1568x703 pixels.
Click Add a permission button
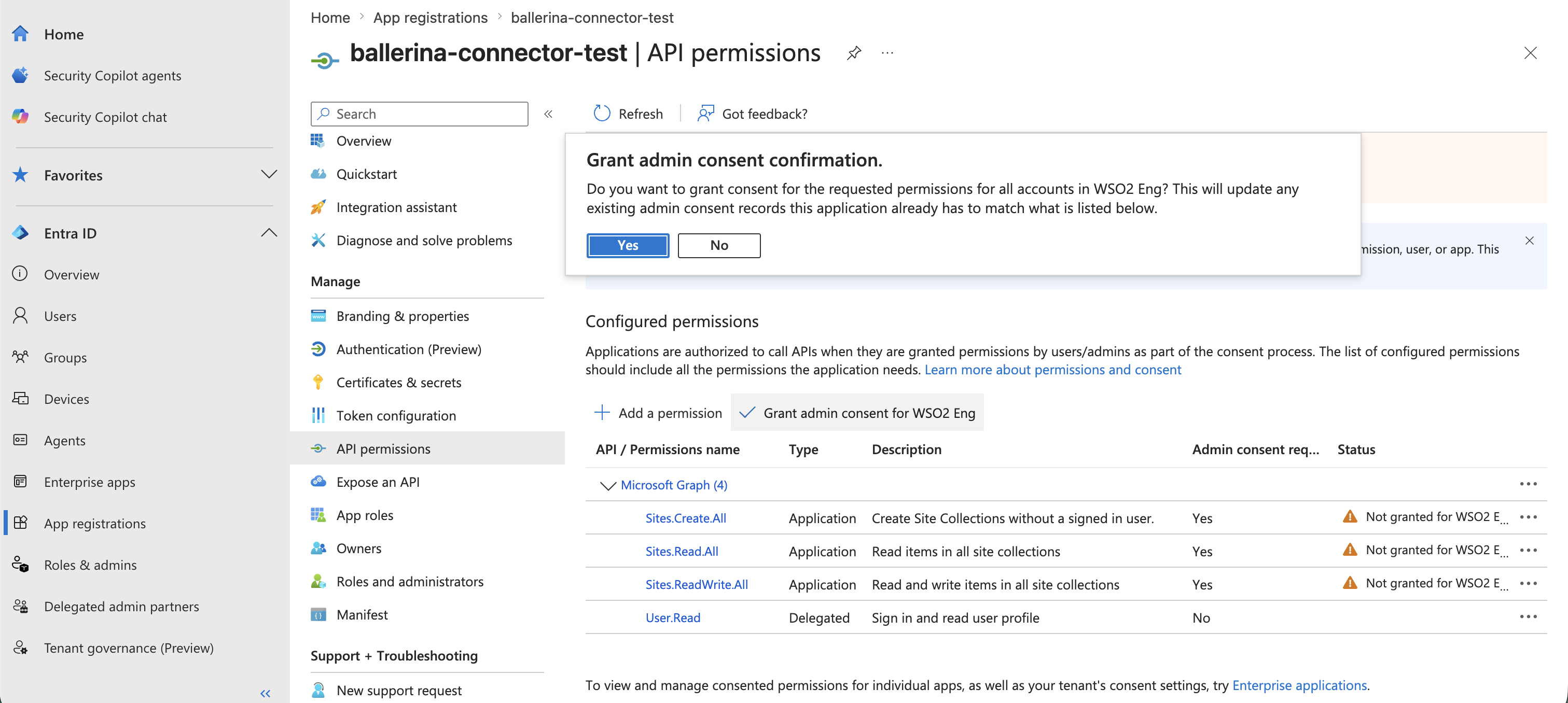tap(657, 413)
